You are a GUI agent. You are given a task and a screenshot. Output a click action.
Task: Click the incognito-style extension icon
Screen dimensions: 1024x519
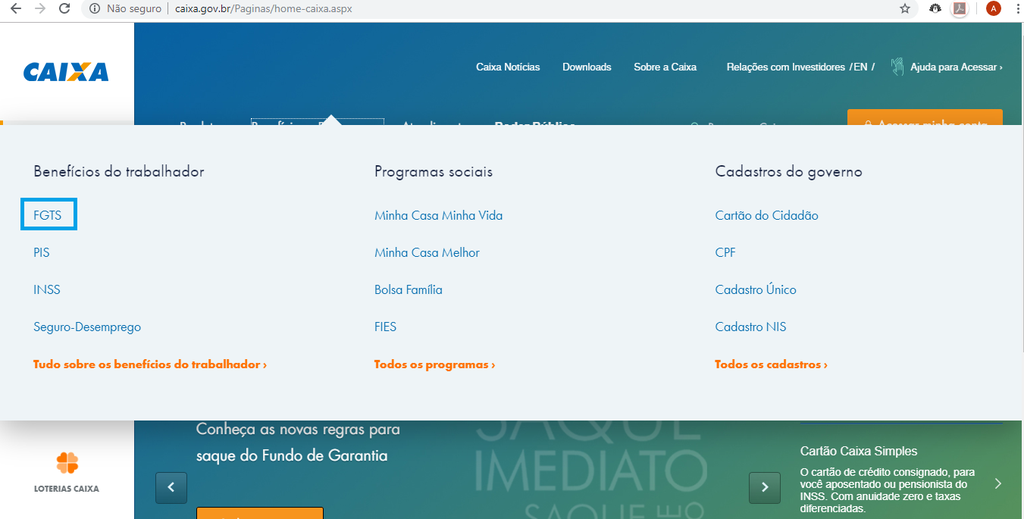click(x=935, y=8)
